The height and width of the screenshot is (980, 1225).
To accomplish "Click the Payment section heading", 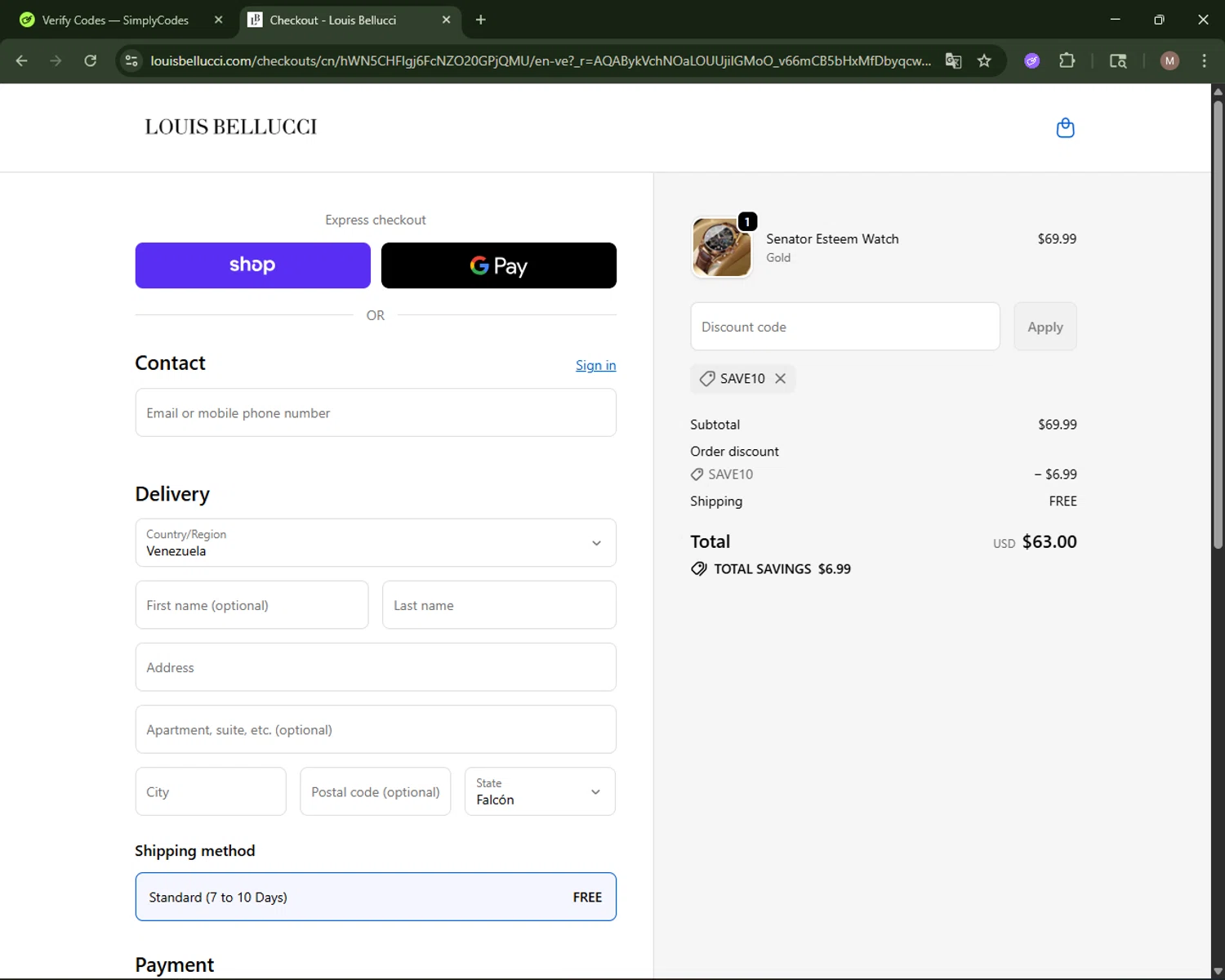I will click(174, 964).
